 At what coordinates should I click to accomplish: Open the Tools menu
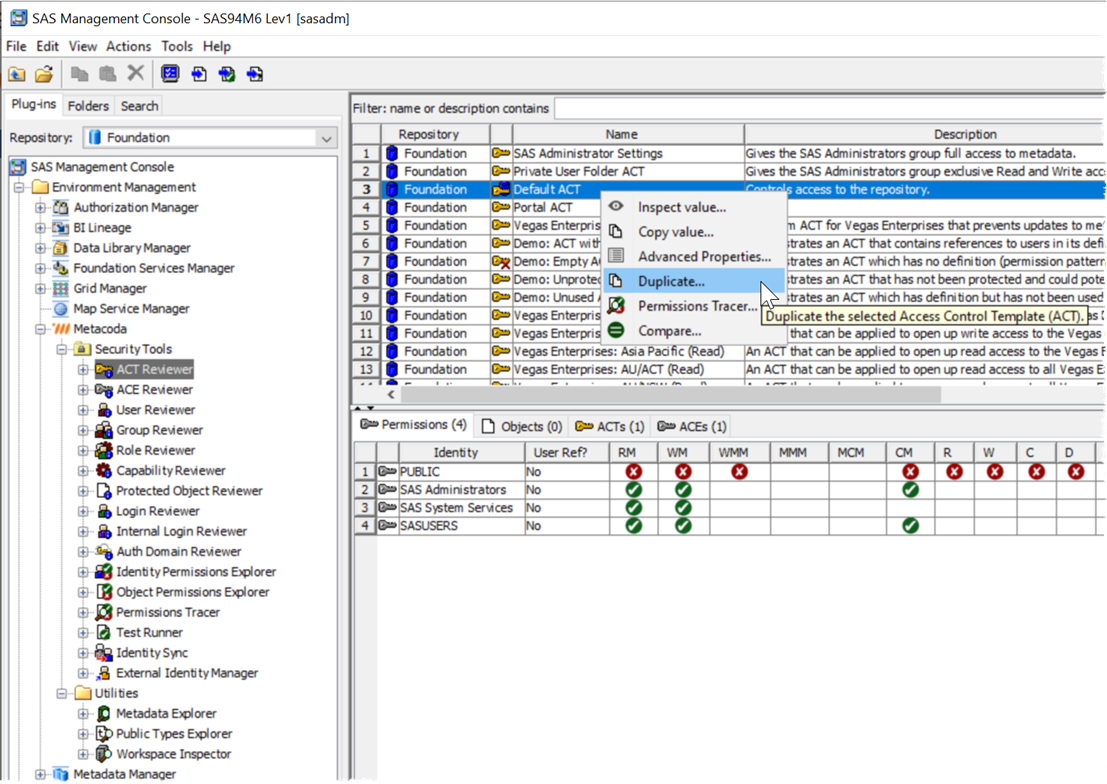click(176, 47)
